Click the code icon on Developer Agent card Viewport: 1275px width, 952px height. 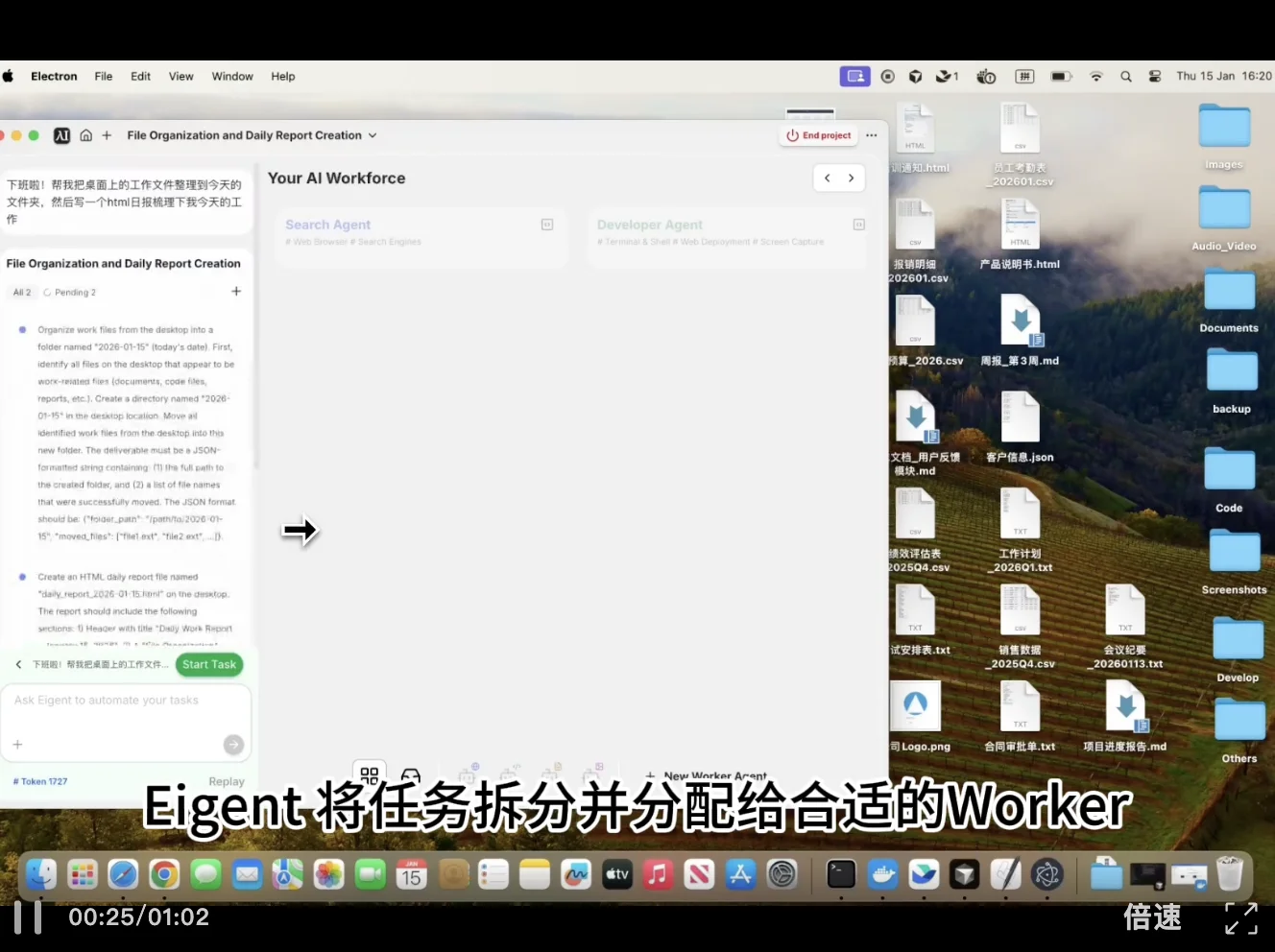(857, 224)
